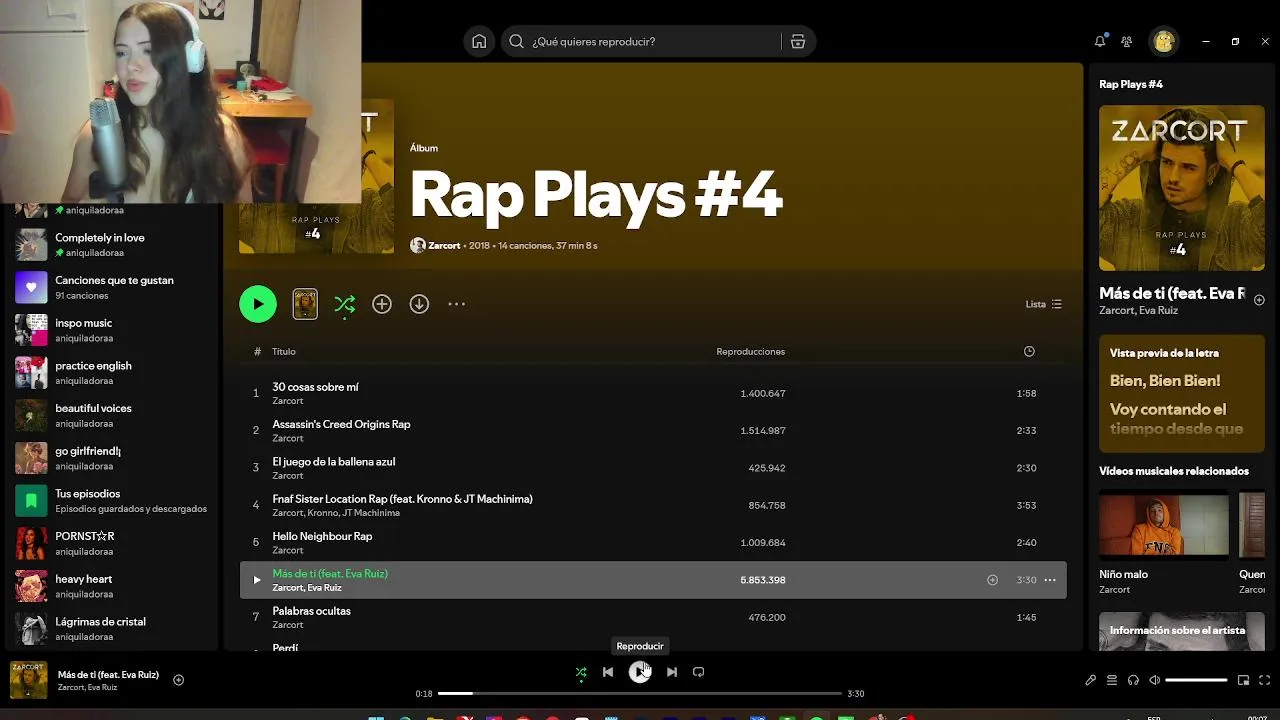Open lyrics via the microphone icon
Image resolution: width=1280 pixels, height=720 pixels.
1090,680
